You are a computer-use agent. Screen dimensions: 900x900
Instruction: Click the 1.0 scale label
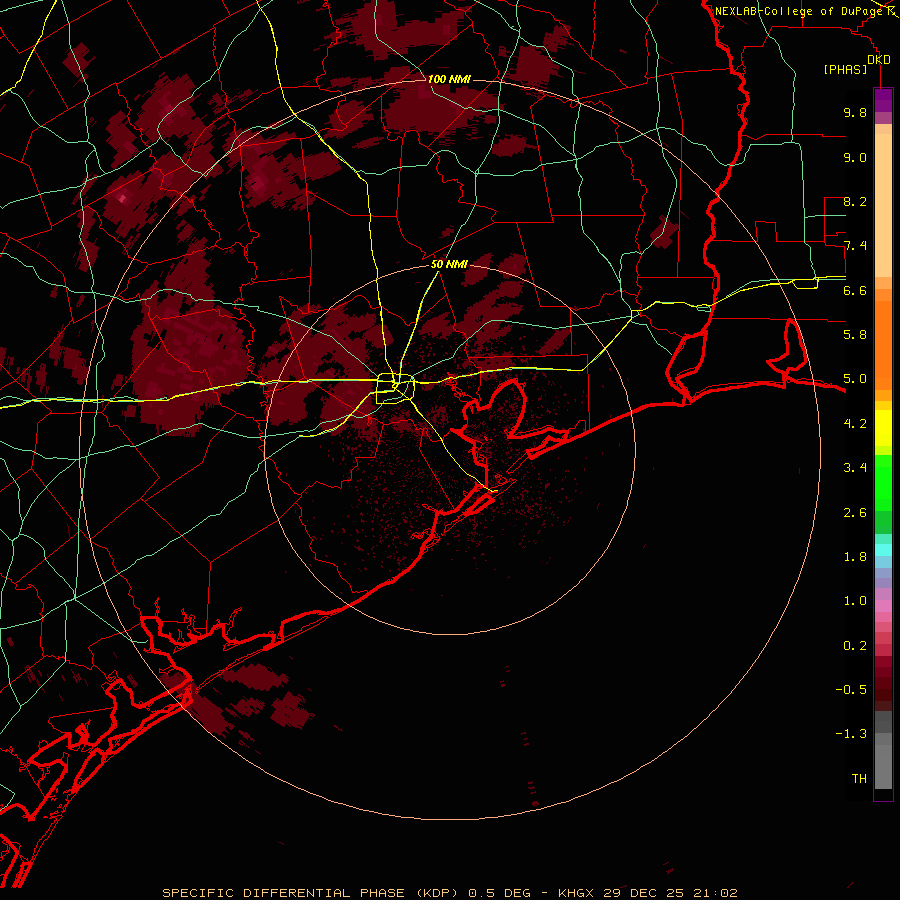point(855,601)
